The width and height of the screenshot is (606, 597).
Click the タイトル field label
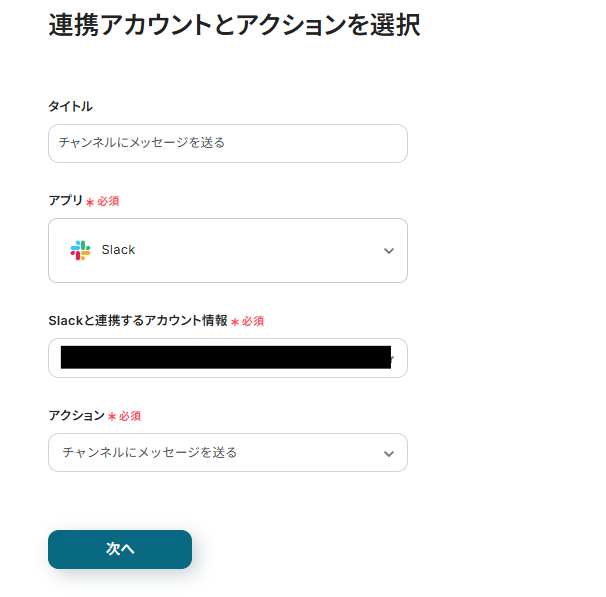point(70,106)
